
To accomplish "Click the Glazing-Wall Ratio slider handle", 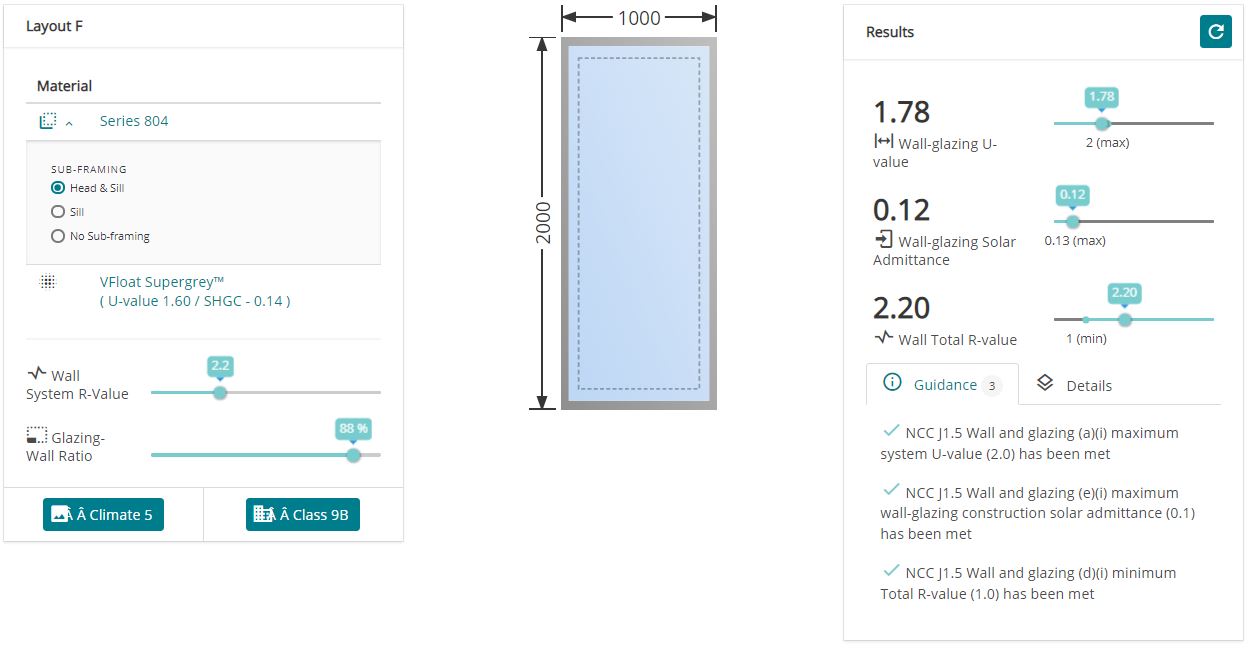I will pos(353,455).
